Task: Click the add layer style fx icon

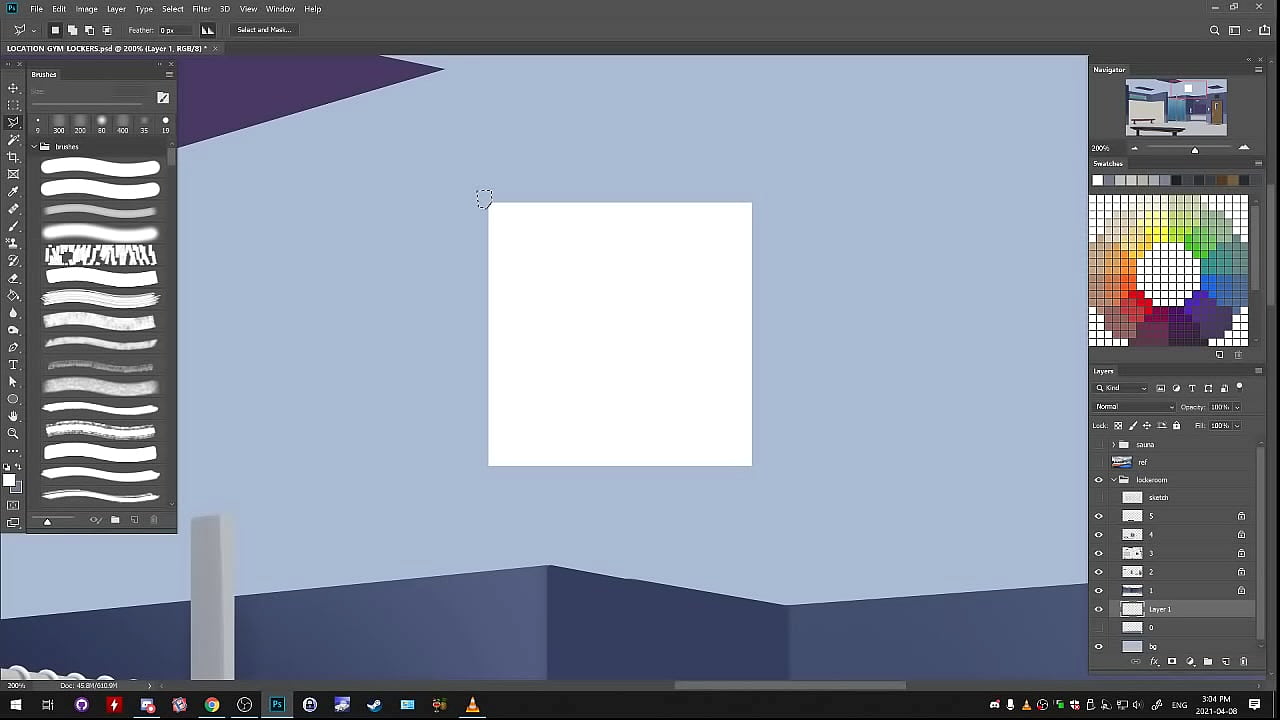Action: (1154, 662)
